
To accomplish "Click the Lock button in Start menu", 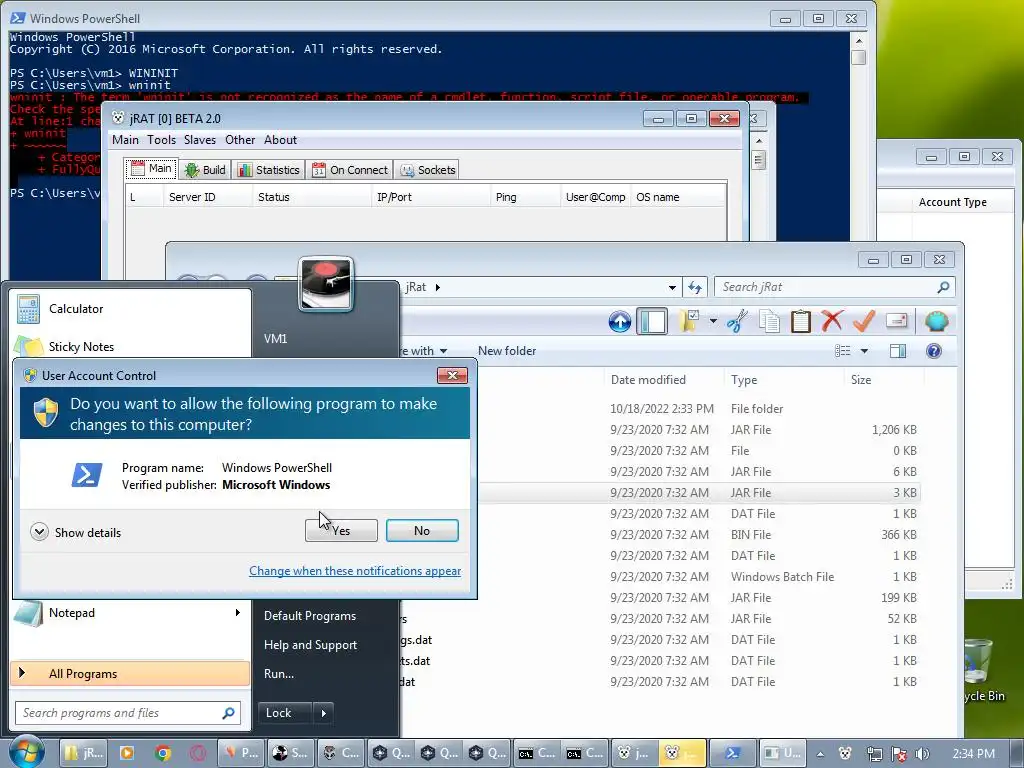I will [285, 713].
